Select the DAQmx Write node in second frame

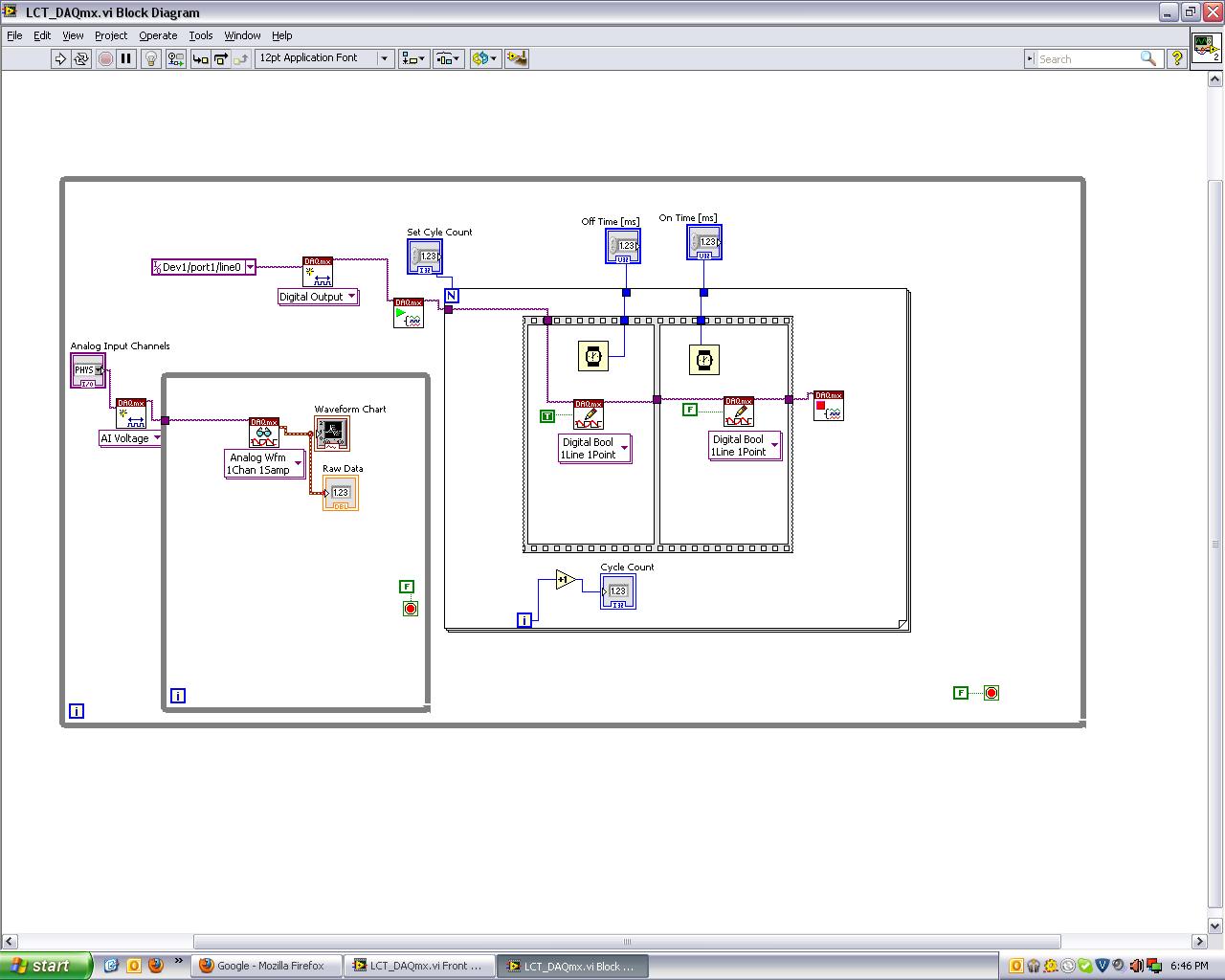pyautogui.click(x=739, y=412)
